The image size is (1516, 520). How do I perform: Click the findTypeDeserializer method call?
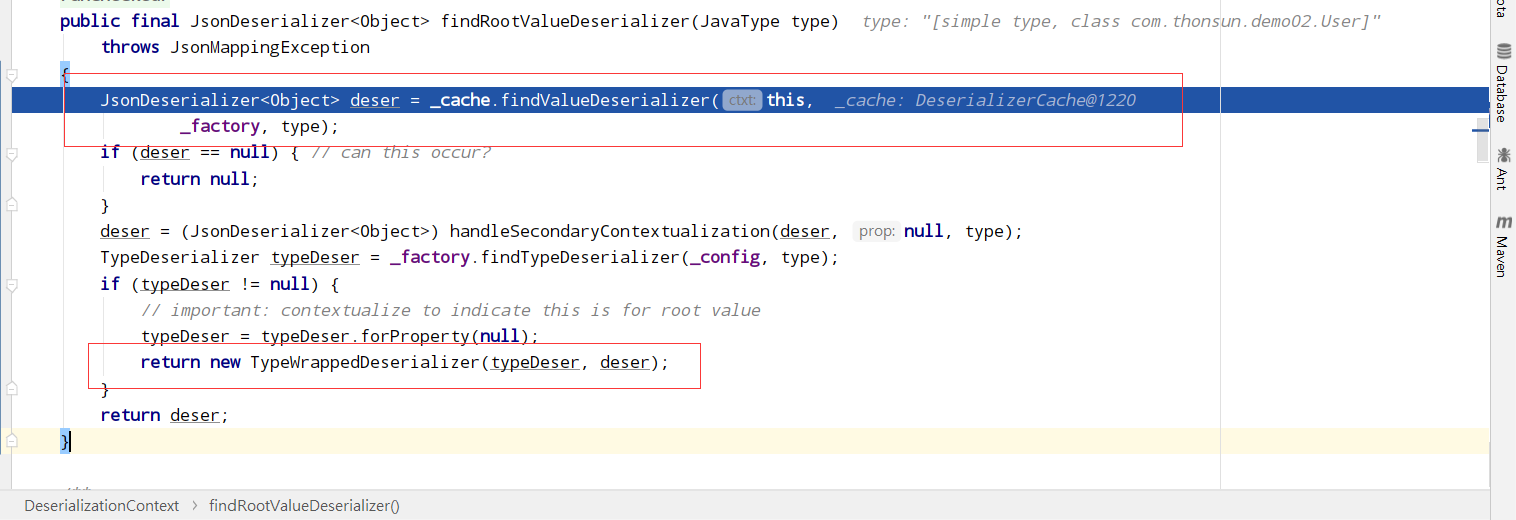pyautogui.click(x=580, y=257)
